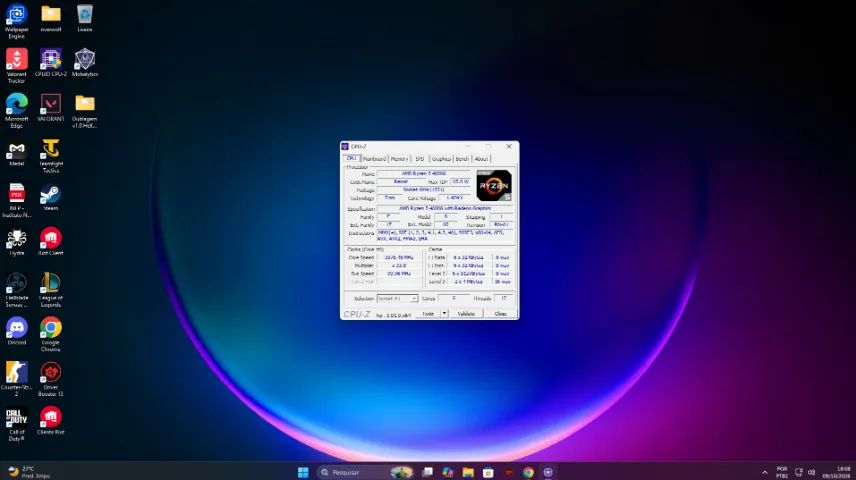
Task: Select the Counter-Strike 2 desktop shortcut
Action: pyautogui.click(x=16, y=379)
